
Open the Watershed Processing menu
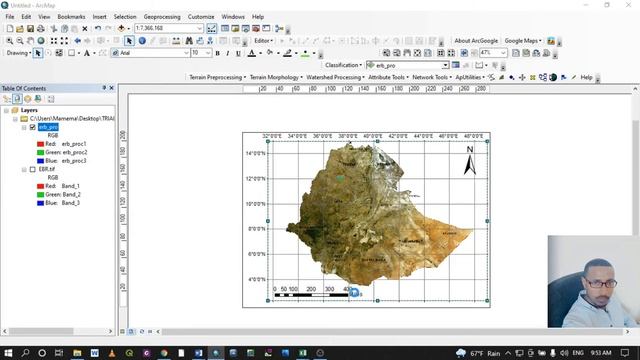coord(336,77)
